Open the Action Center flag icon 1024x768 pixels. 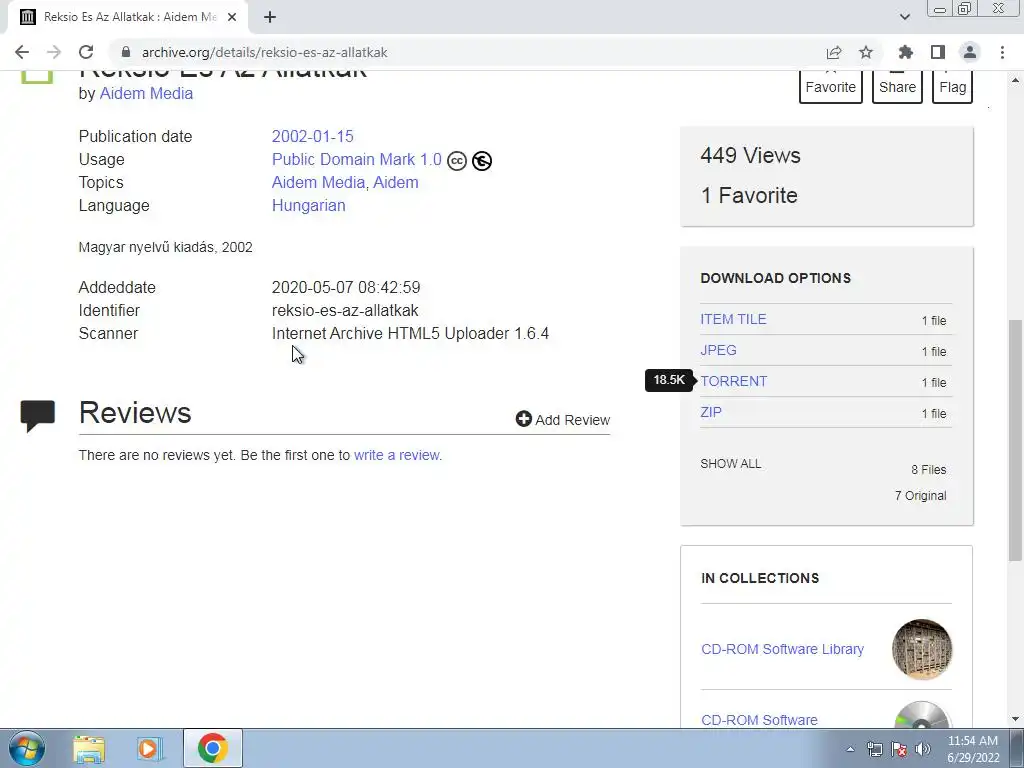point(899,749)
